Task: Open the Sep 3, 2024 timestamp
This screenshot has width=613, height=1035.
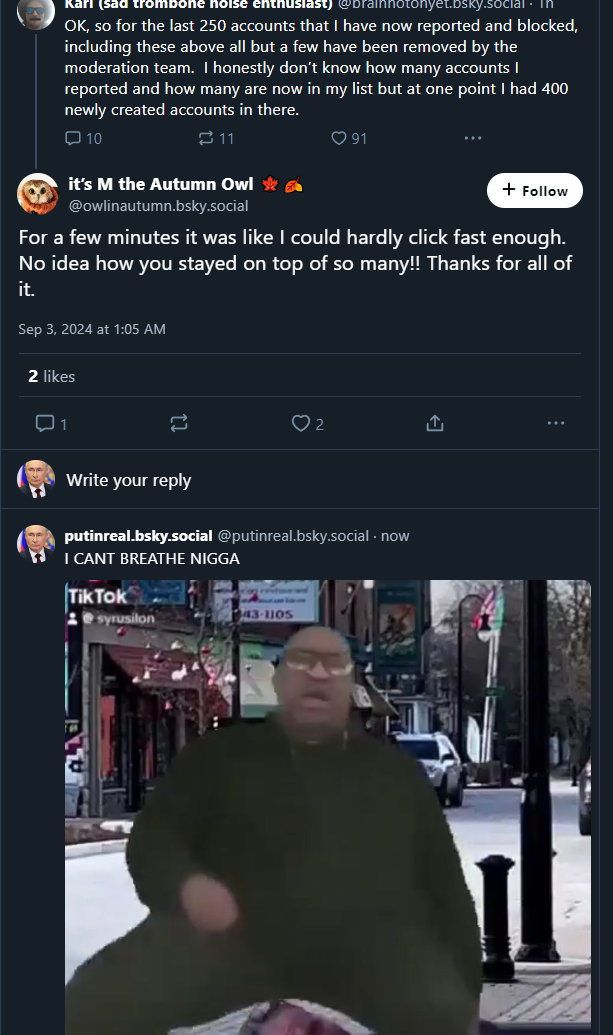Action: [92, 329]
